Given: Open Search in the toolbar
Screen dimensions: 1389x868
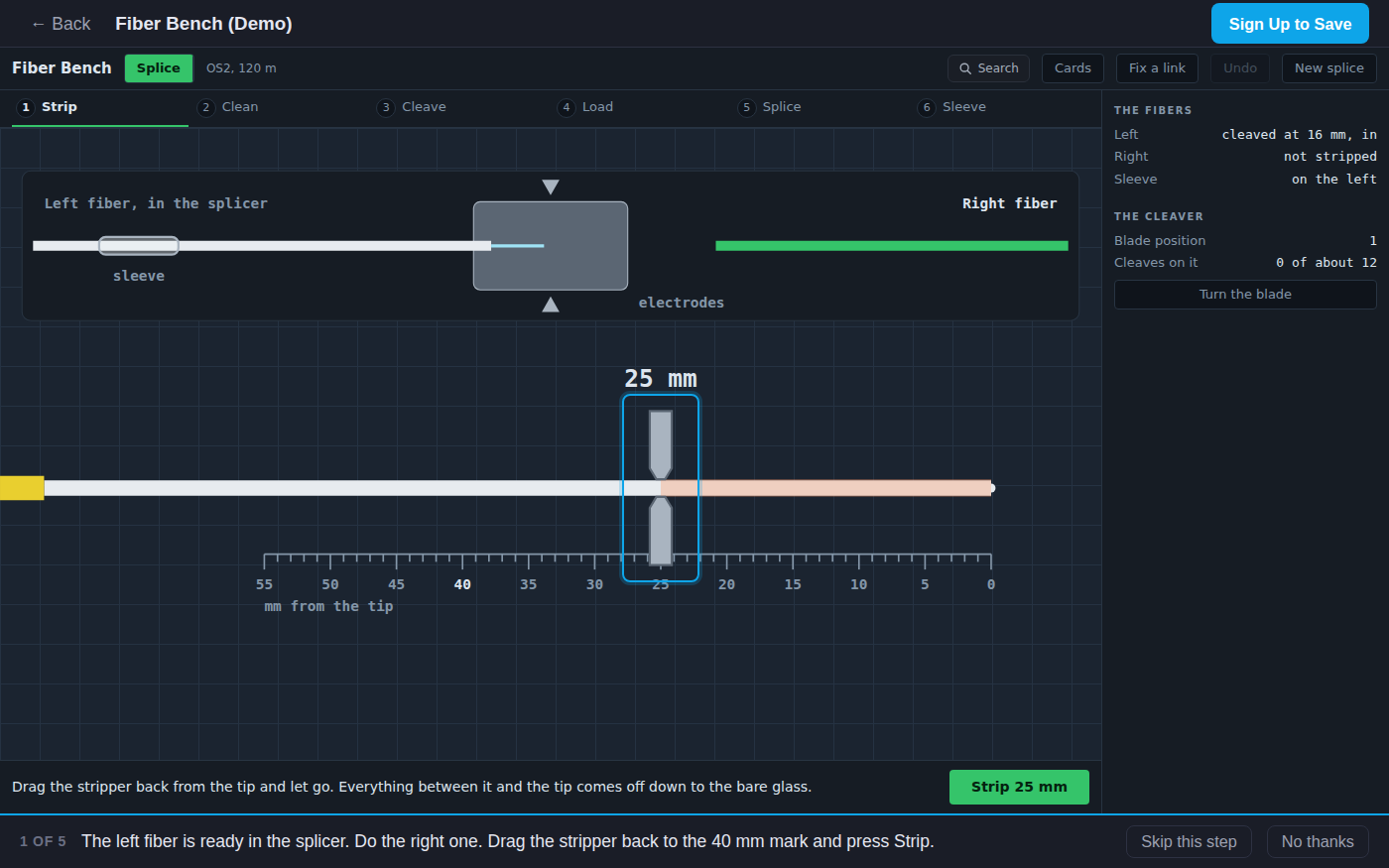Looking at the screenshot, I should 988,68.
